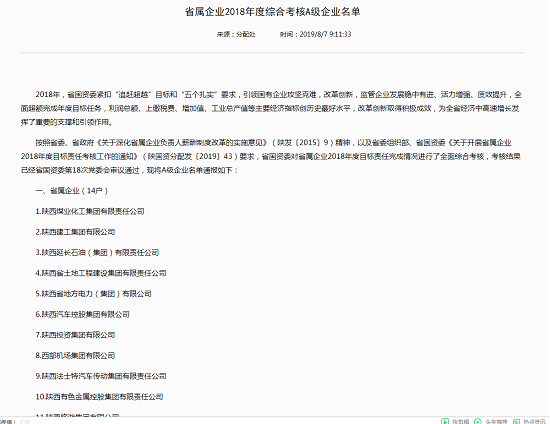
Task: Select 10.陕西有色金属控股集团有限责任公司
Action: (99, 397)
